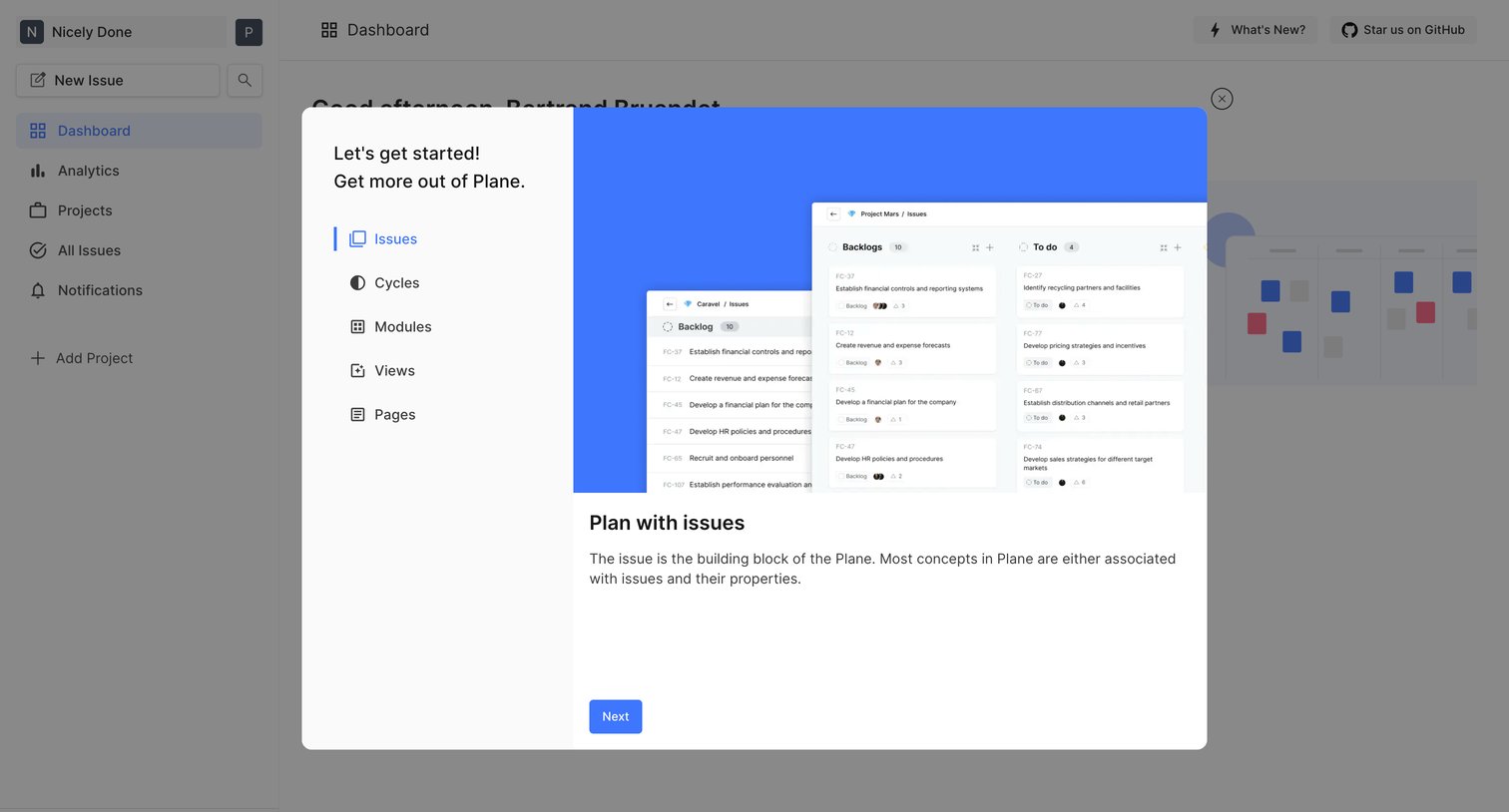Viewport: 1509px width, 812px height.
Task: Click the Notifications bell icon
Action: (x=38, y=290)
